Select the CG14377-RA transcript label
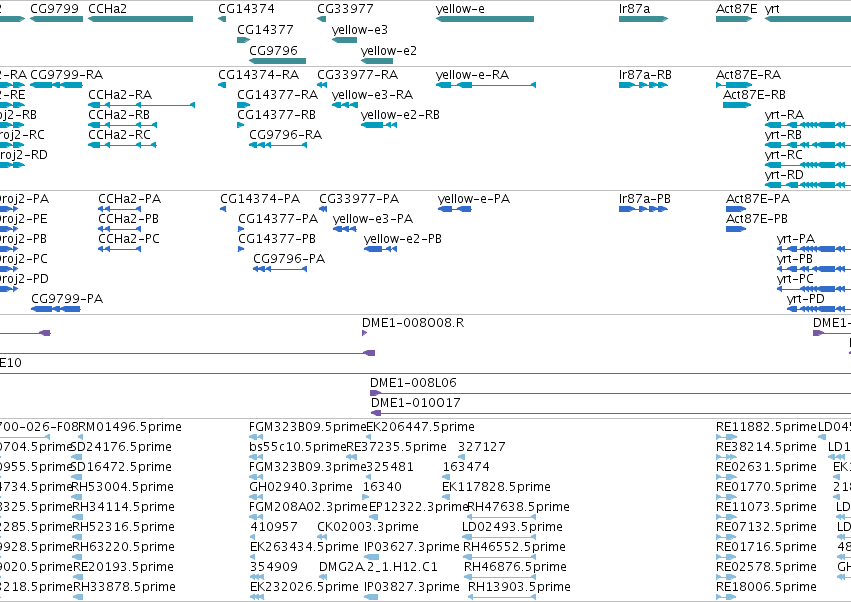Viewport: 851px width, 602px height. [277, 94]
